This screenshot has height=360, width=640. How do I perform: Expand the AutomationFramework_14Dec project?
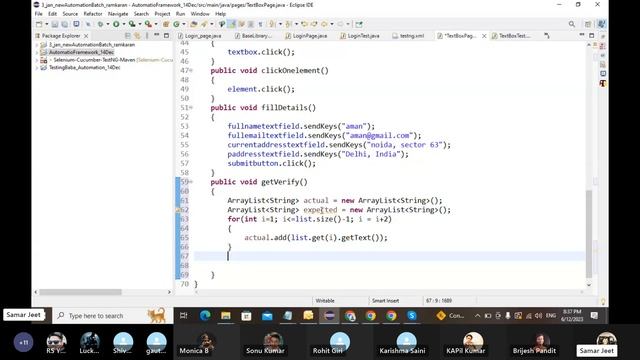point(37,52)
